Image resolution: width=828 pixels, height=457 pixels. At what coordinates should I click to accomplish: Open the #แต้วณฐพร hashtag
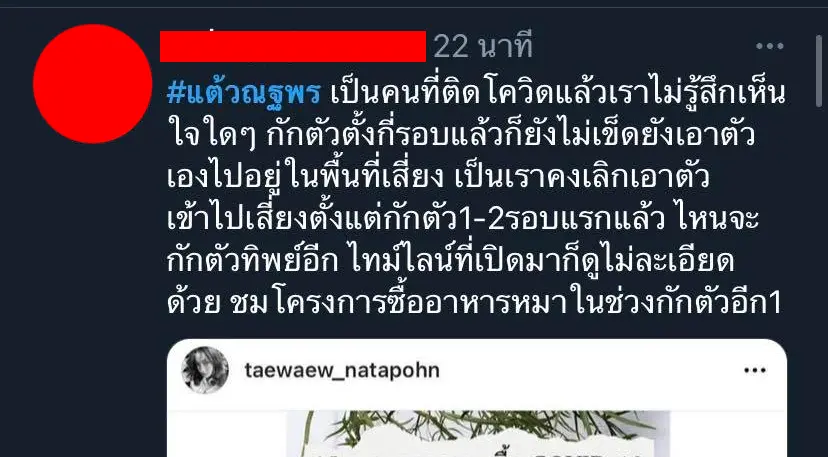tap(243, 94)
